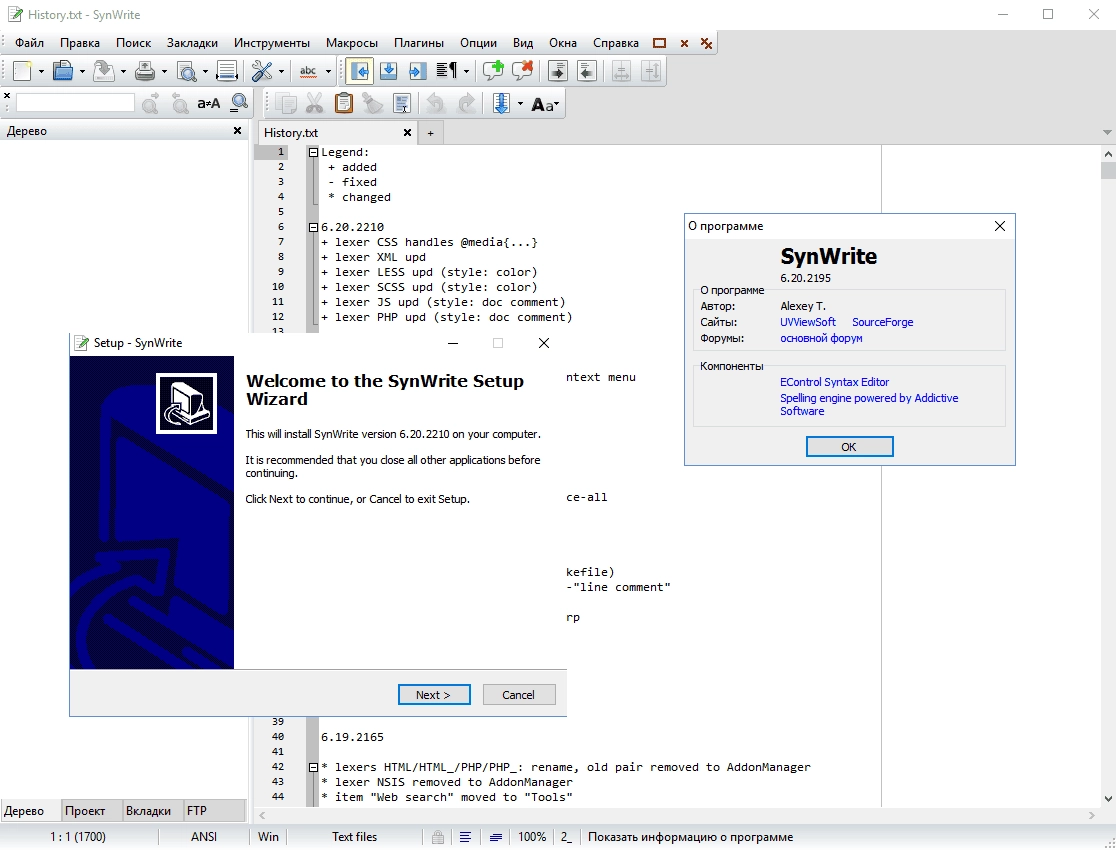Toggle the left tree panel button
The height and width of the screenshot is (850, 1116).
pyautogui.click(x=359, y=70)
